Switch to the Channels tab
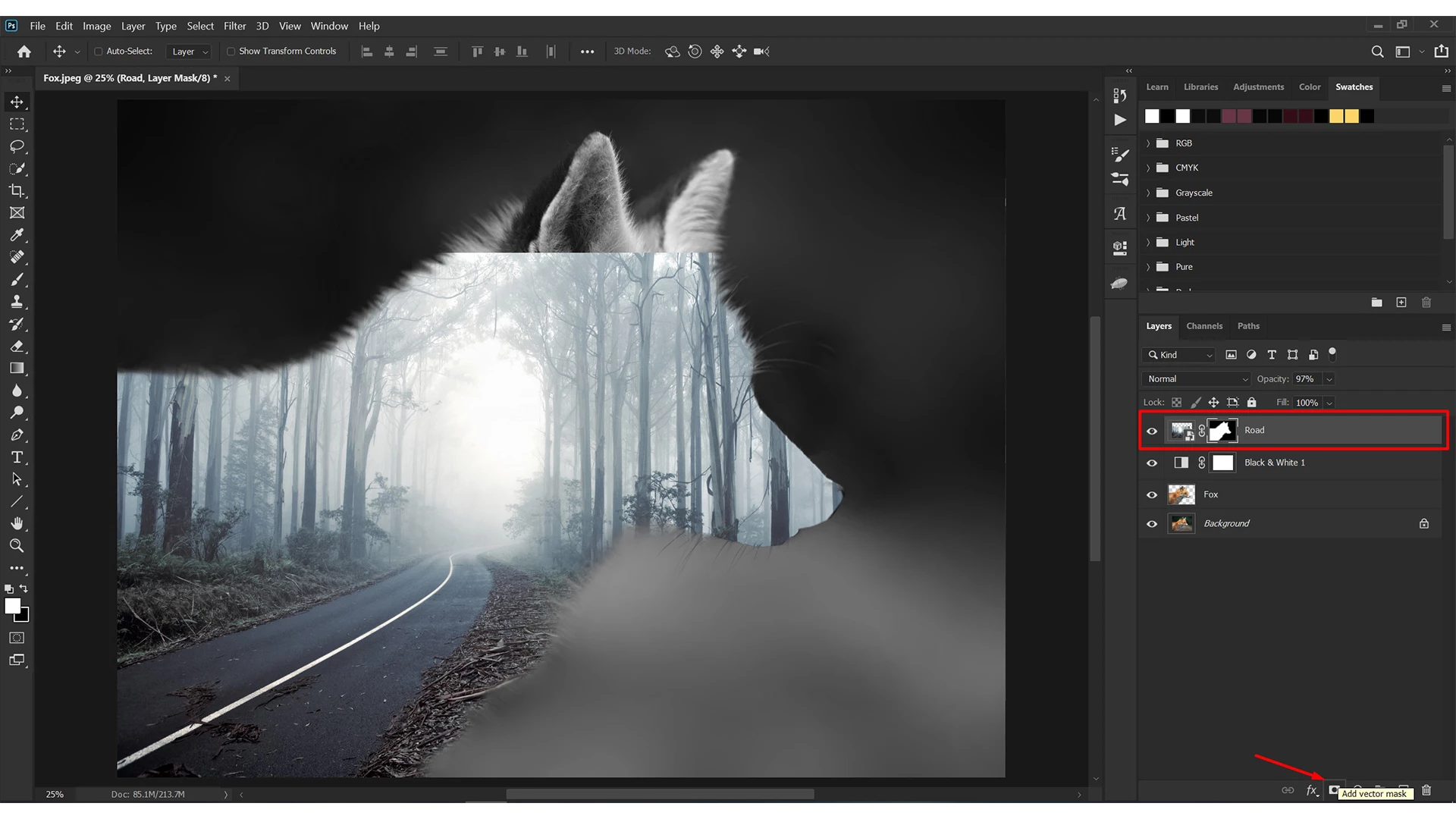This screenshot has width=1456, height=819. click(1204, 326)
